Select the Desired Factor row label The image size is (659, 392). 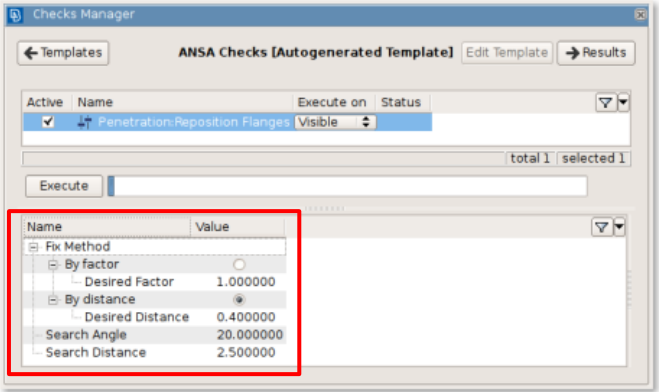pyautogui.click(x=129, y=282)
